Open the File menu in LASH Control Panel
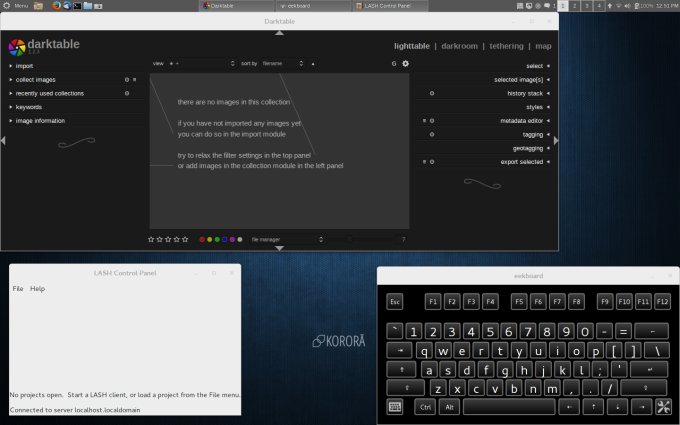 pos(18,288)
